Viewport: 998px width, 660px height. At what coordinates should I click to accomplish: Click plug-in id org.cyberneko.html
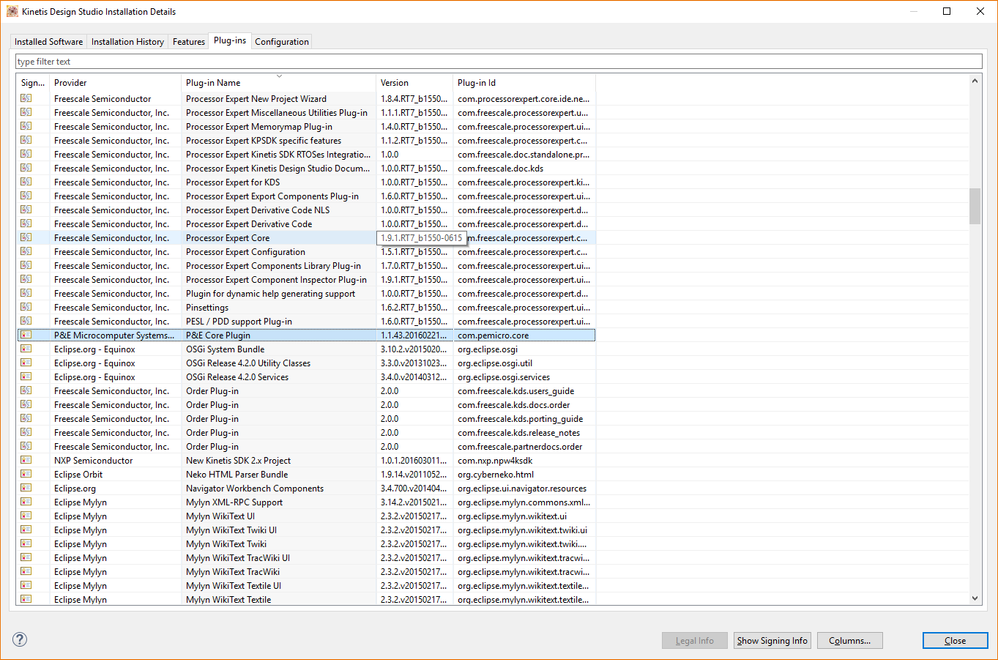point(495,474)
